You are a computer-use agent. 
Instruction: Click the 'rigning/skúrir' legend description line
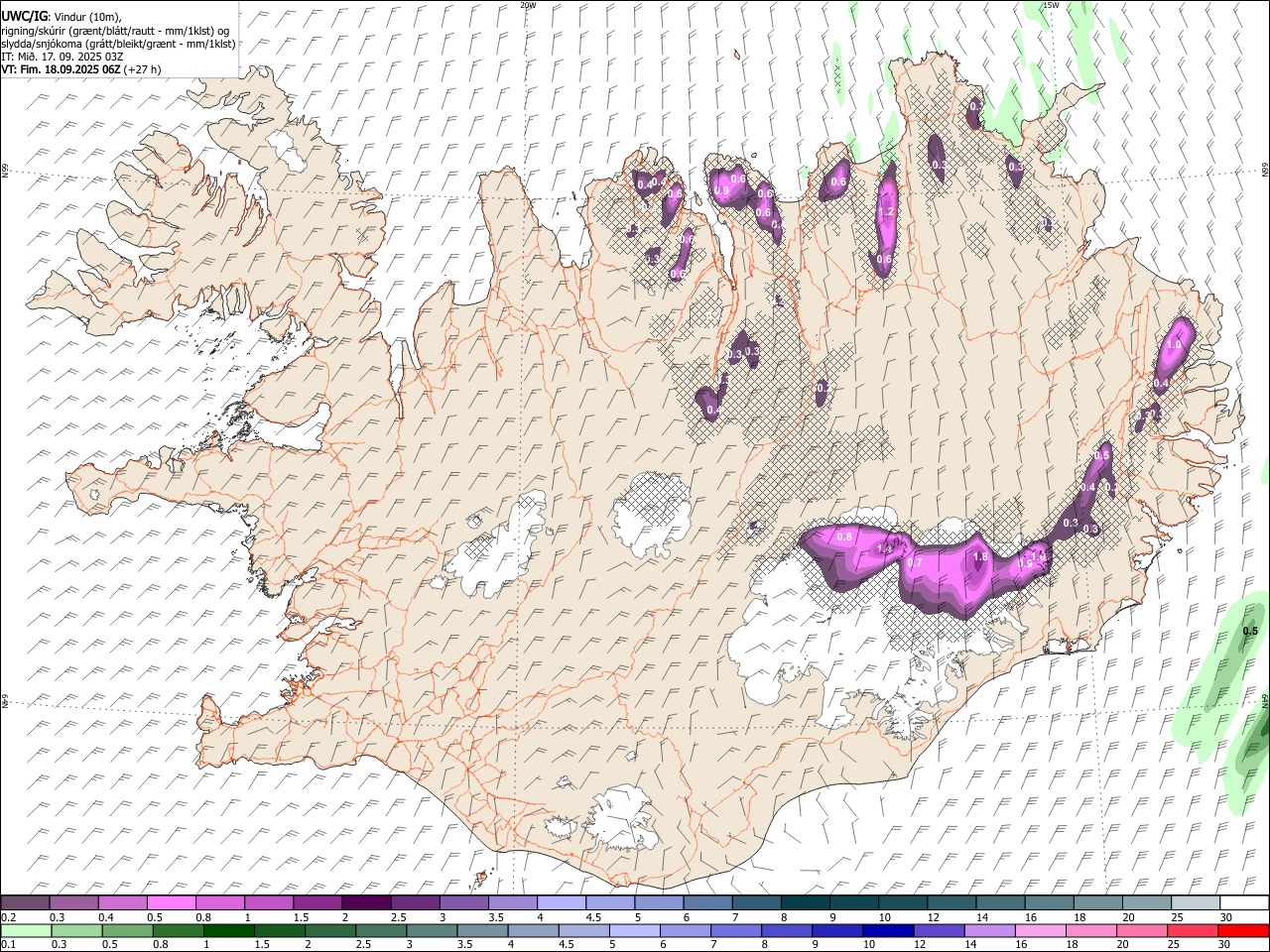click(x=115, y=30)
